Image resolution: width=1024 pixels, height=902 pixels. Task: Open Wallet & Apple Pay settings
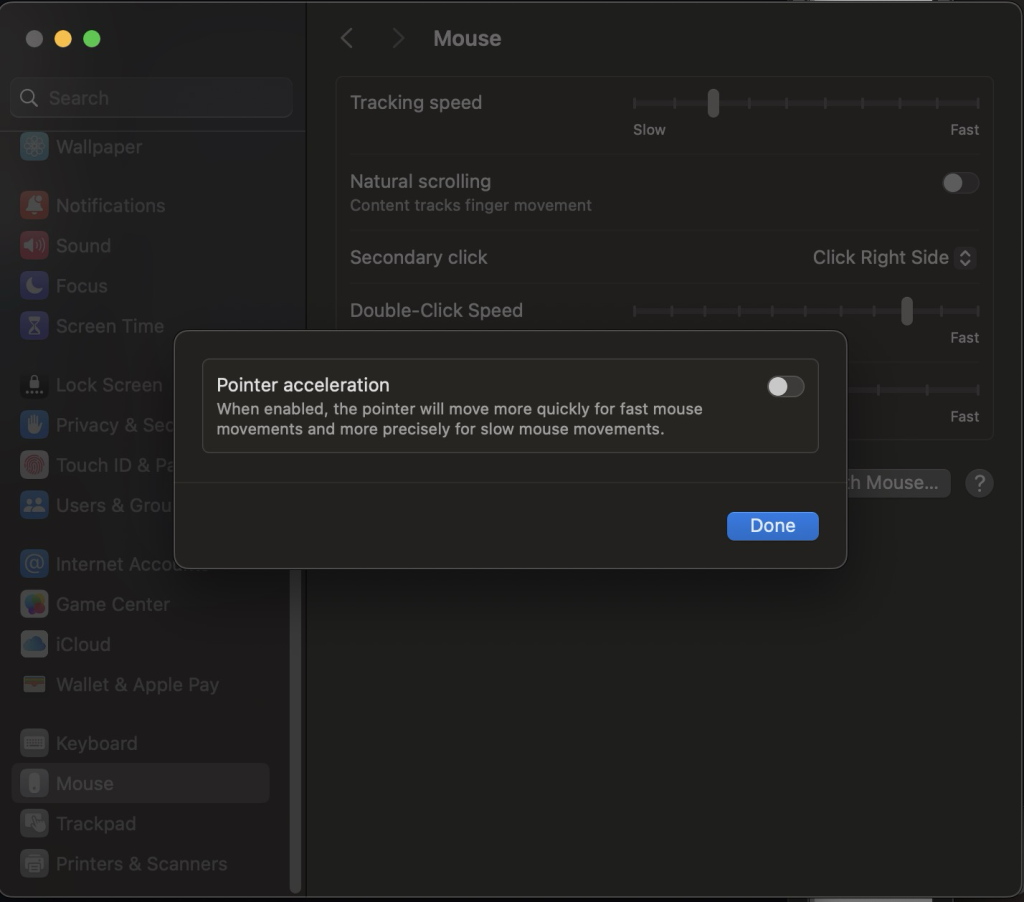point(137,684)
